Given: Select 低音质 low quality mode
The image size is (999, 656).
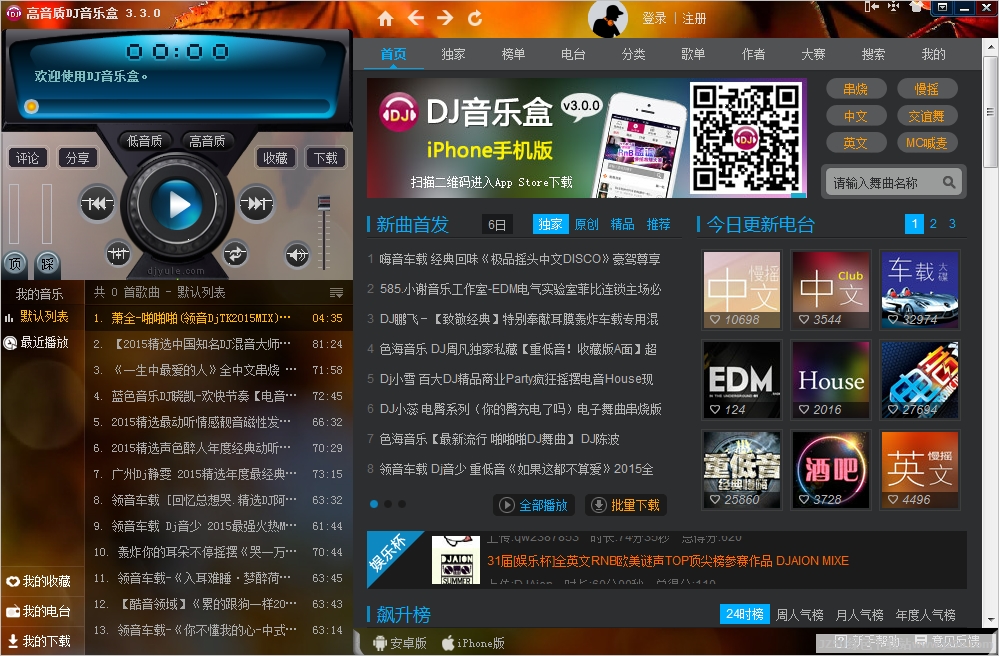Looking at the screenshot, I should coord(145,141).
